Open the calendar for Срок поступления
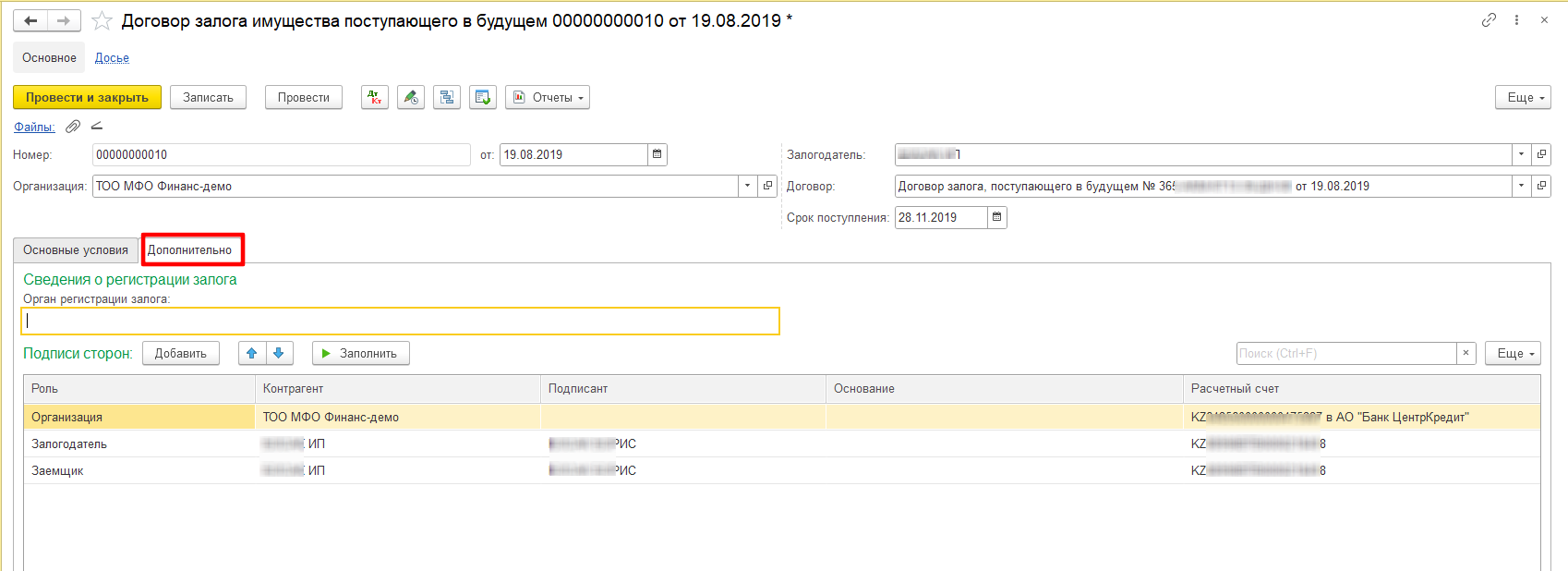The image size is (1568, 571). click(x=997, y=217)
